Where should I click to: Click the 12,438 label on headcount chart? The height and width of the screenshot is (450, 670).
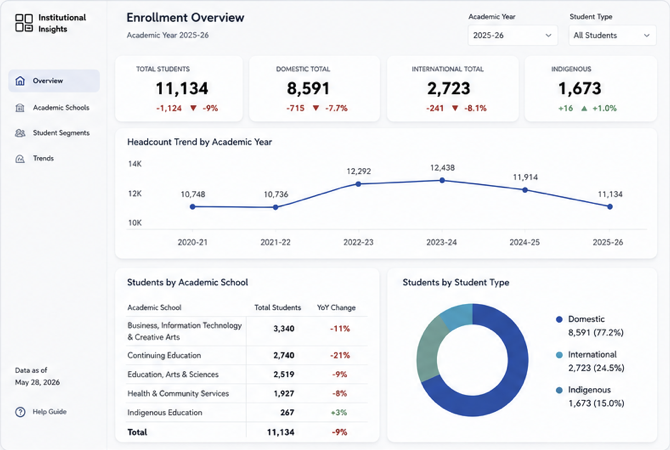click(442, 168)
